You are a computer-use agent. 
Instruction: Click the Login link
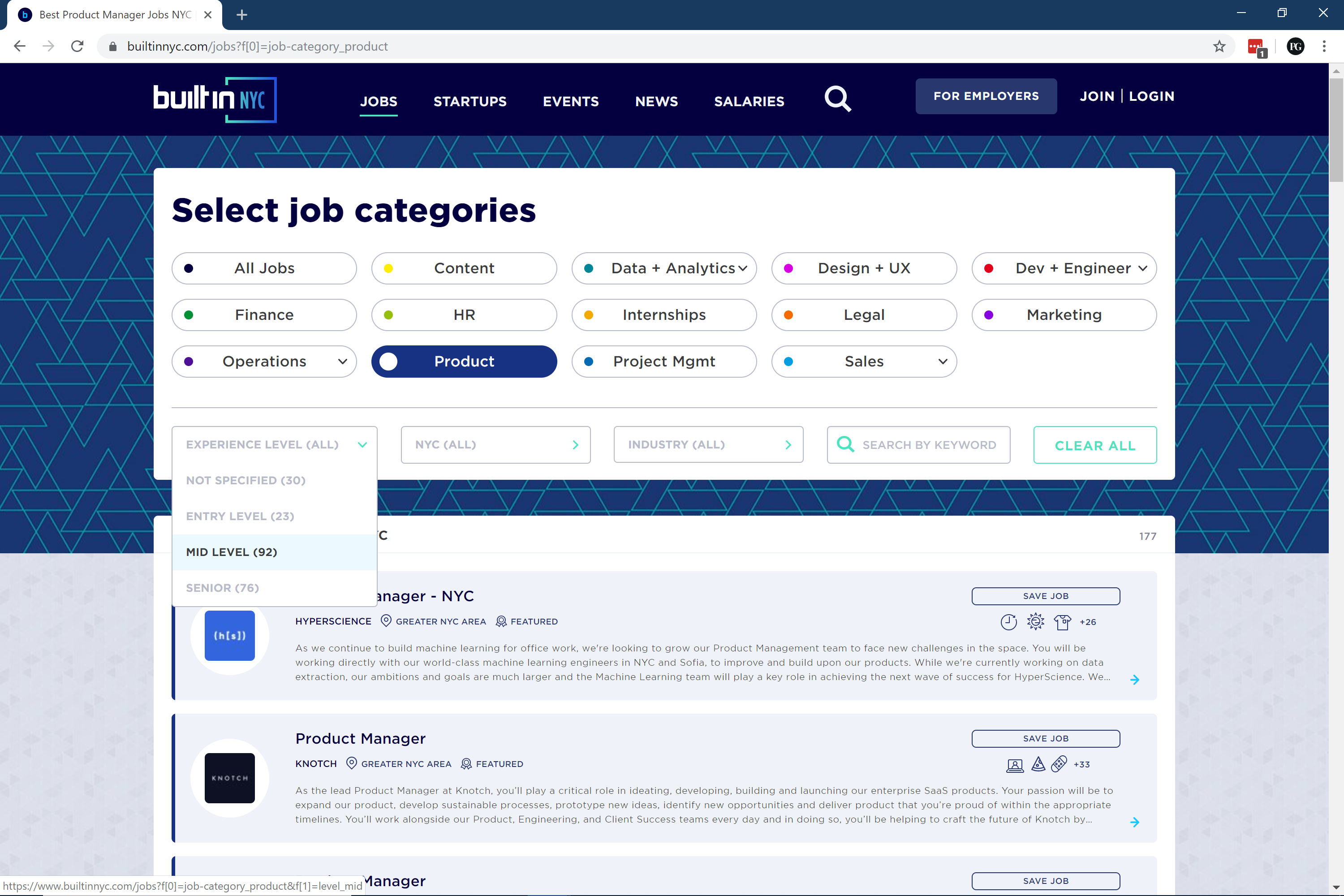(1151, 96)
